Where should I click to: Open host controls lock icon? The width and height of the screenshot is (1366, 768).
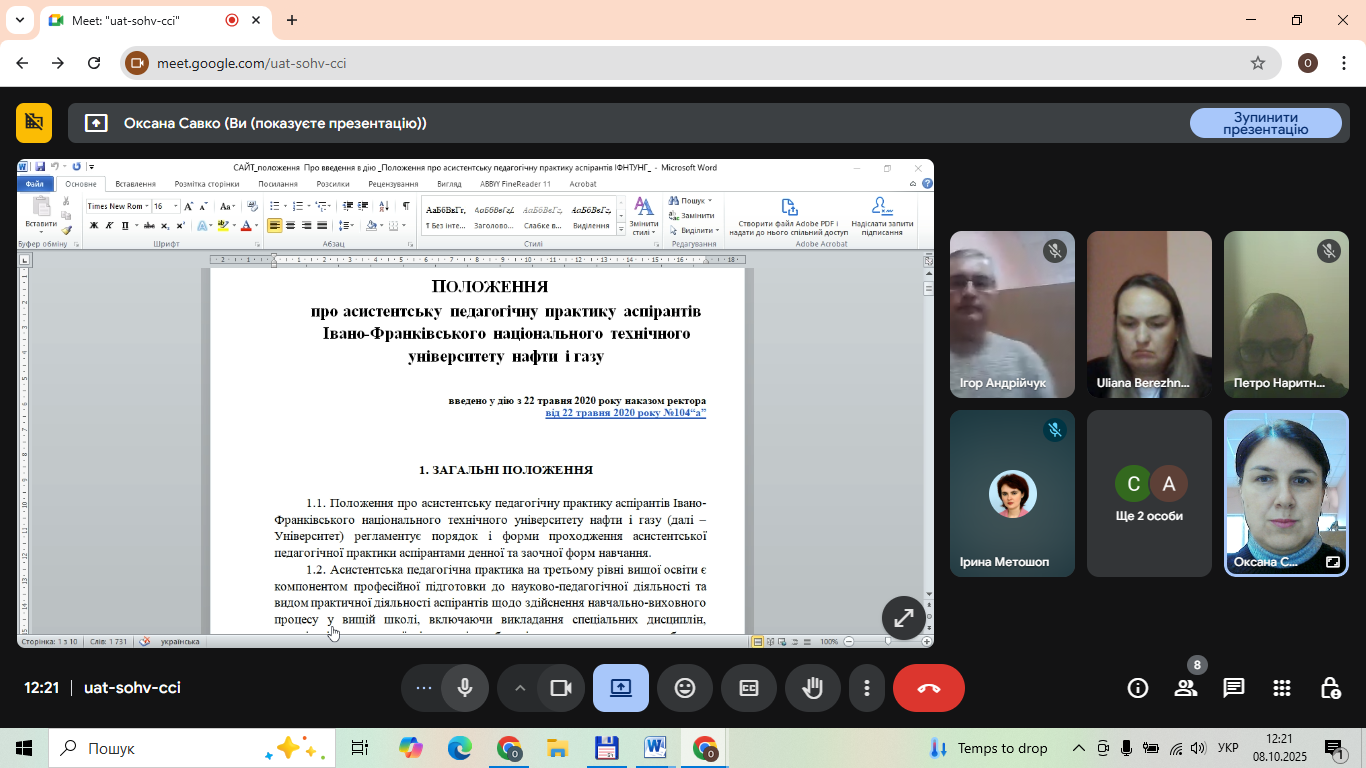tap(1330, 688)
